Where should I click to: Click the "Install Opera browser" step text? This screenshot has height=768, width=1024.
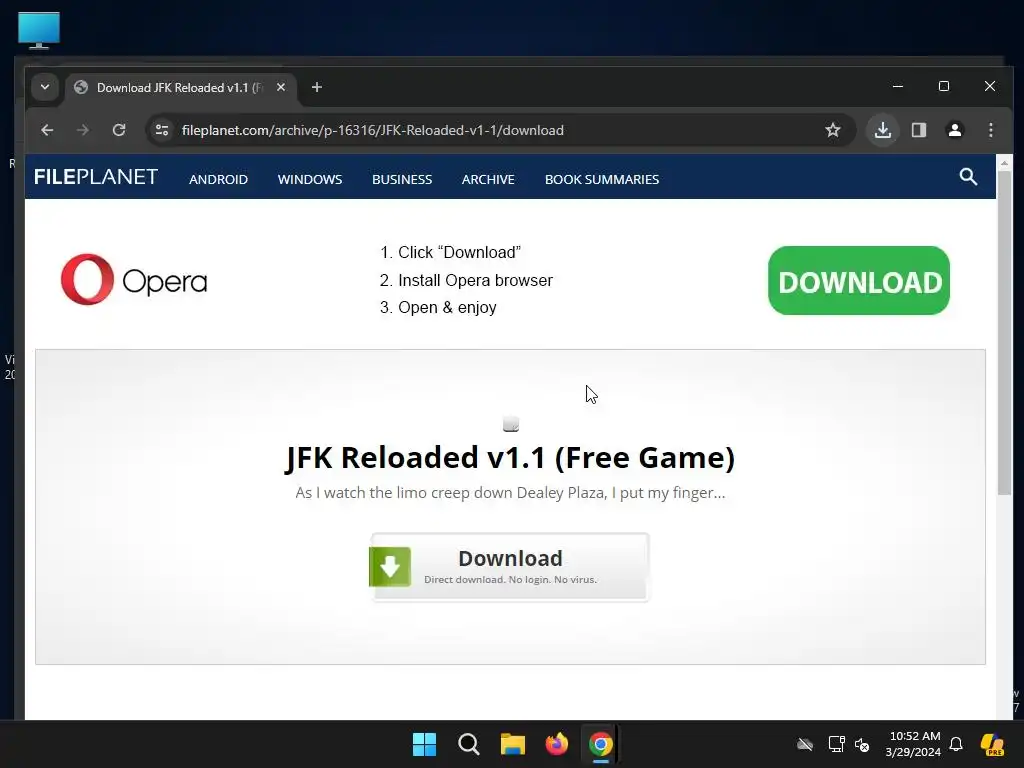tap(475, 280)
